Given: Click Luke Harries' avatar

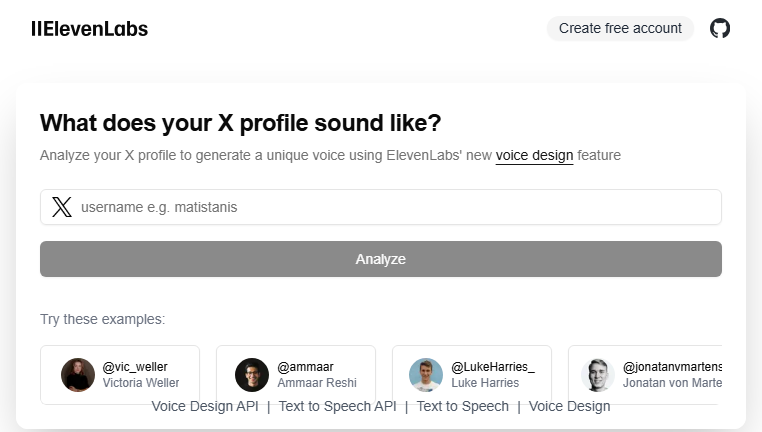Looking at the screenshot, I should click(x=426, y=375).
